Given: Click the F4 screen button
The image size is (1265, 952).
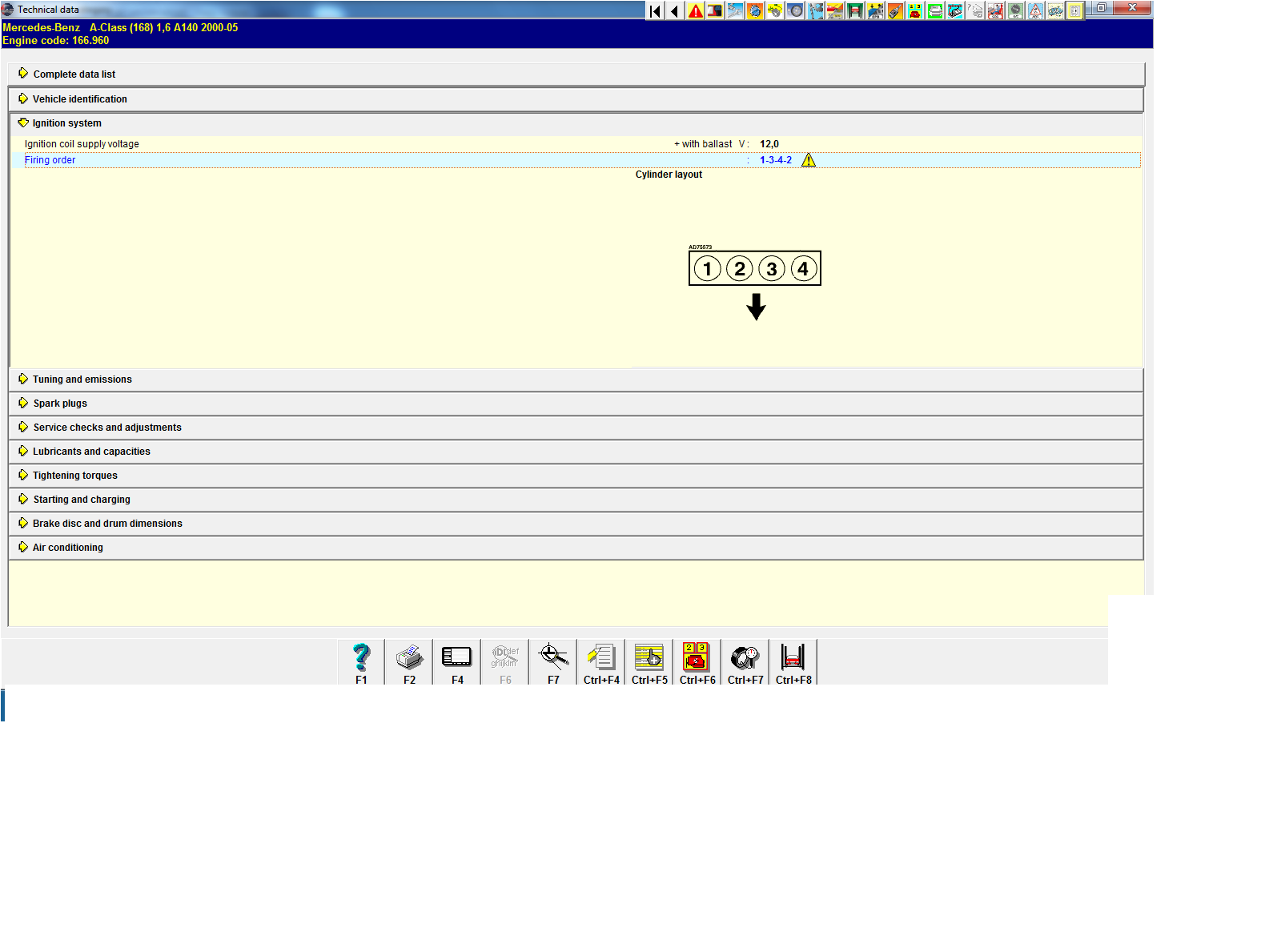Looking at the screenshot, I should [x=457, y=662].
